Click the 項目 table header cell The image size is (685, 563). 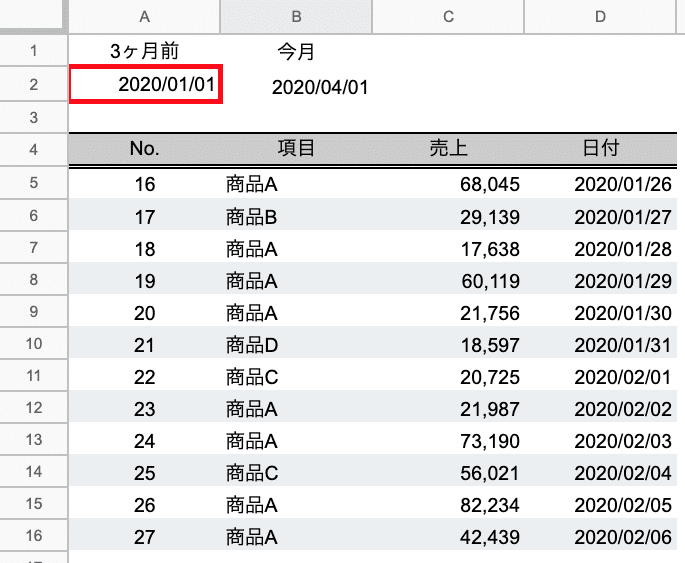pyautogui.click(x=296, y=149)
